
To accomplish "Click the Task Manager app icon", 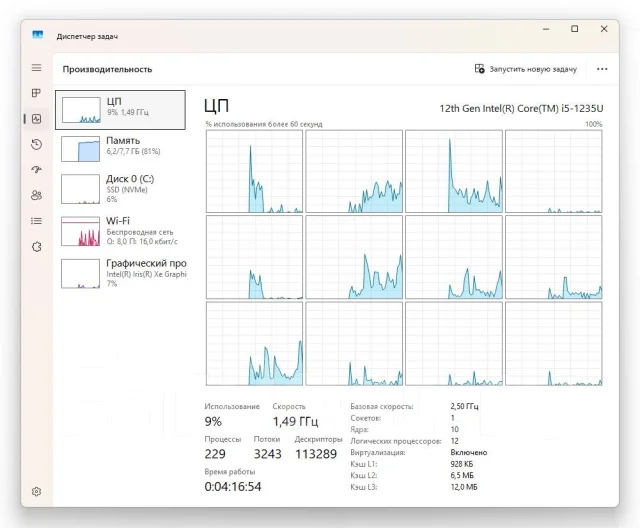I will [38, 35].
